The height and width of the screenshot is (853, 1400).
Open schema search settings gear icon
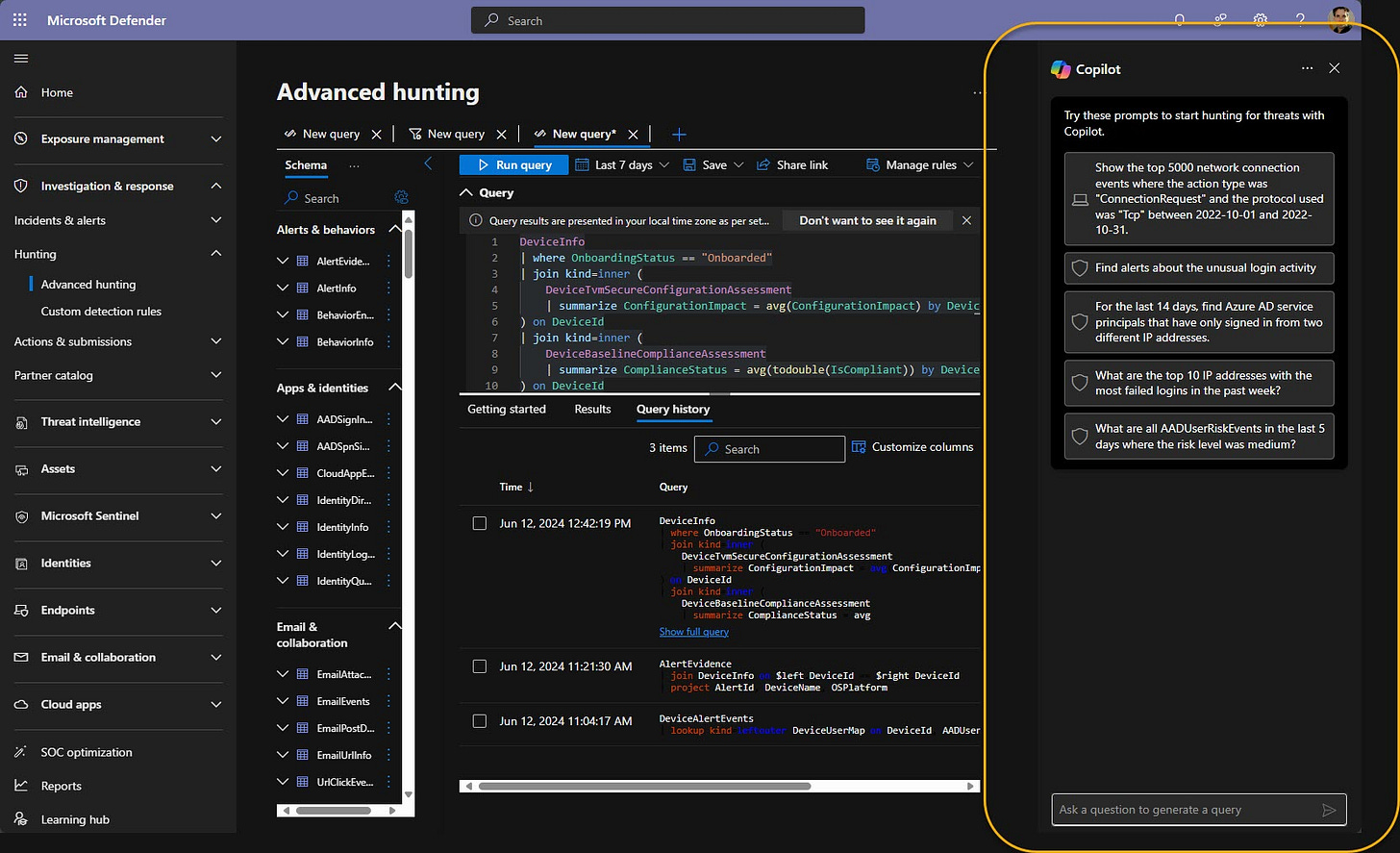click(x=401, y=197)
